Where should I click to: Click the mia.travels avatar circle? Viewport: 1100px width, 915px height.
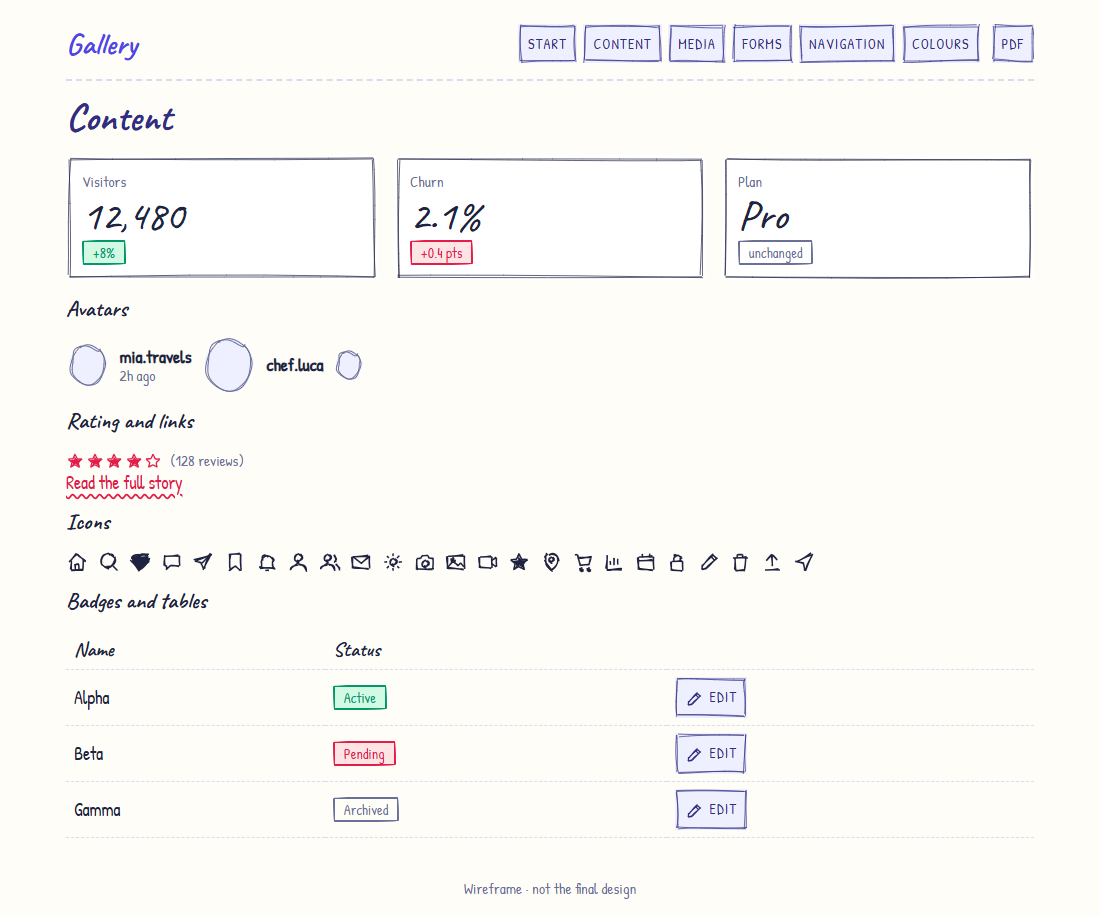click(88, 365)
